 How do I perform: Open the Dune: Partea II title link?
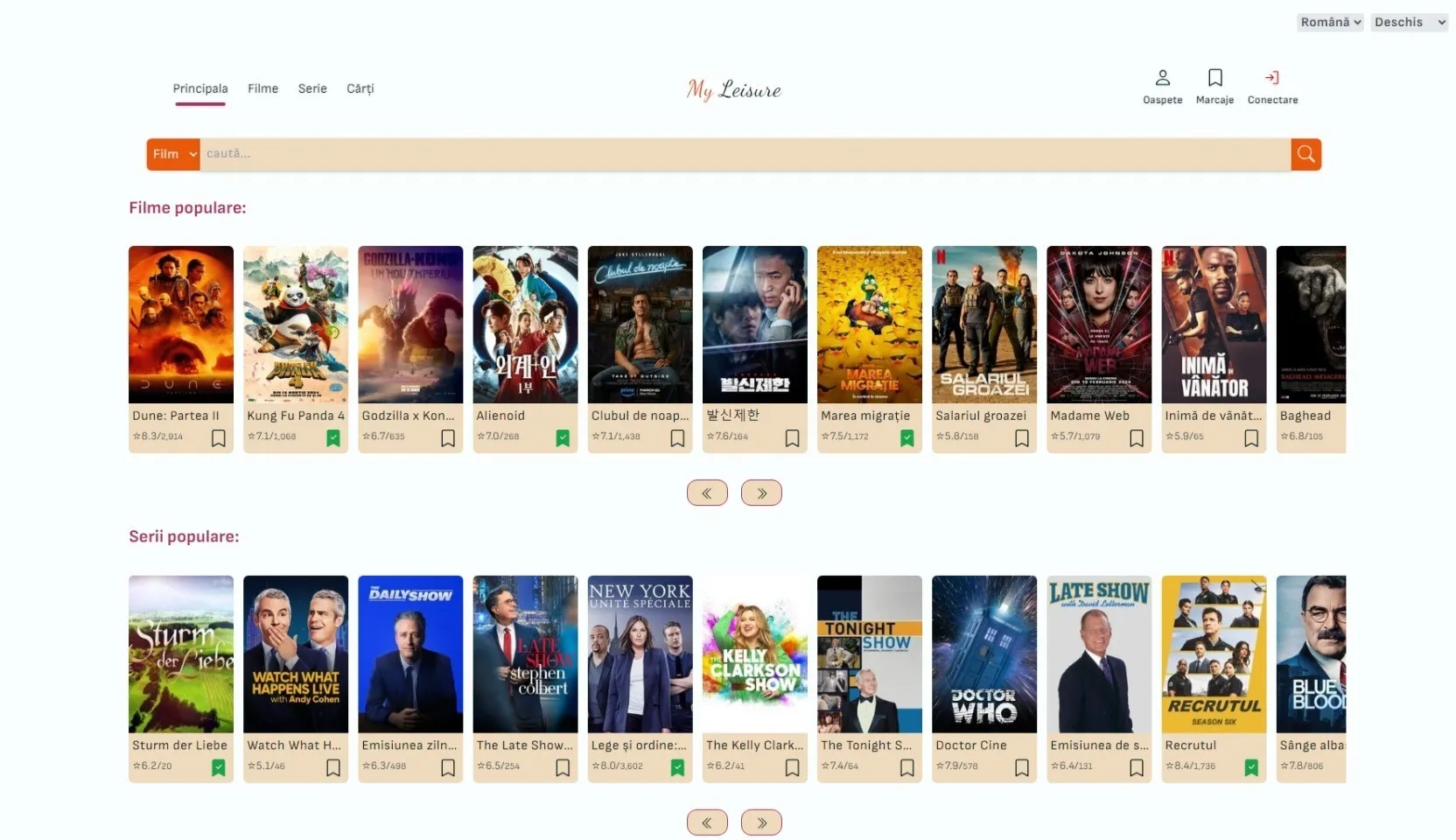click(x=176, y=416)
